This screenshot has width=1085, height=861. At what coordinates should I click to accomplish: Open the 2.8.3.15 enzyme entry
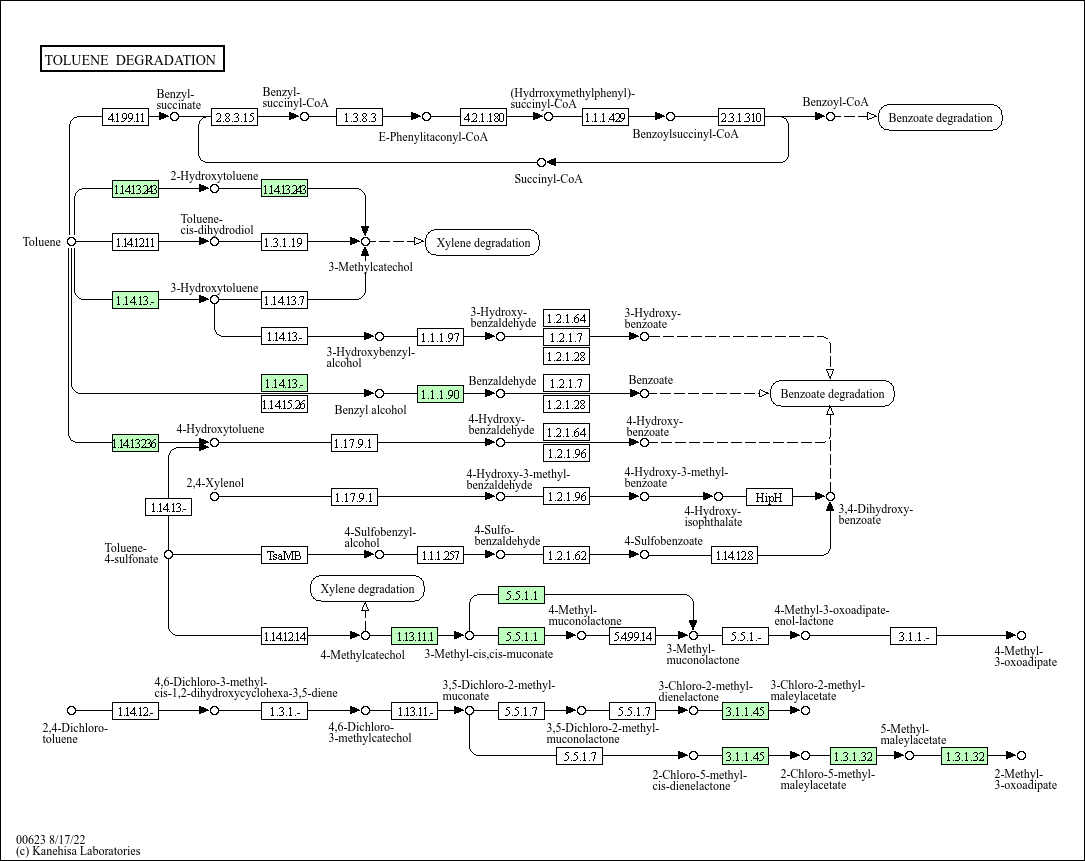(235, 117)
